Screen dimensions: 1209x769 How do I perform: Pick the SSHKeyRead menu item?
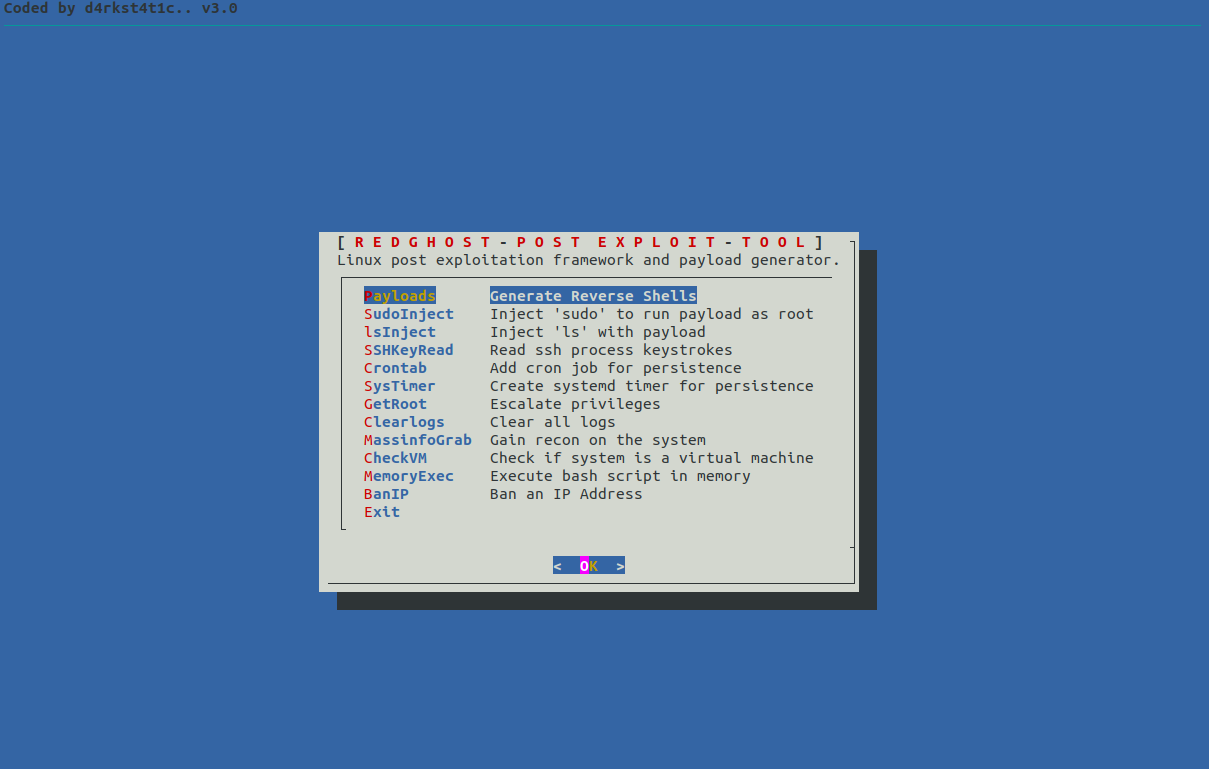pyautogui.click(x=409, y=350)
